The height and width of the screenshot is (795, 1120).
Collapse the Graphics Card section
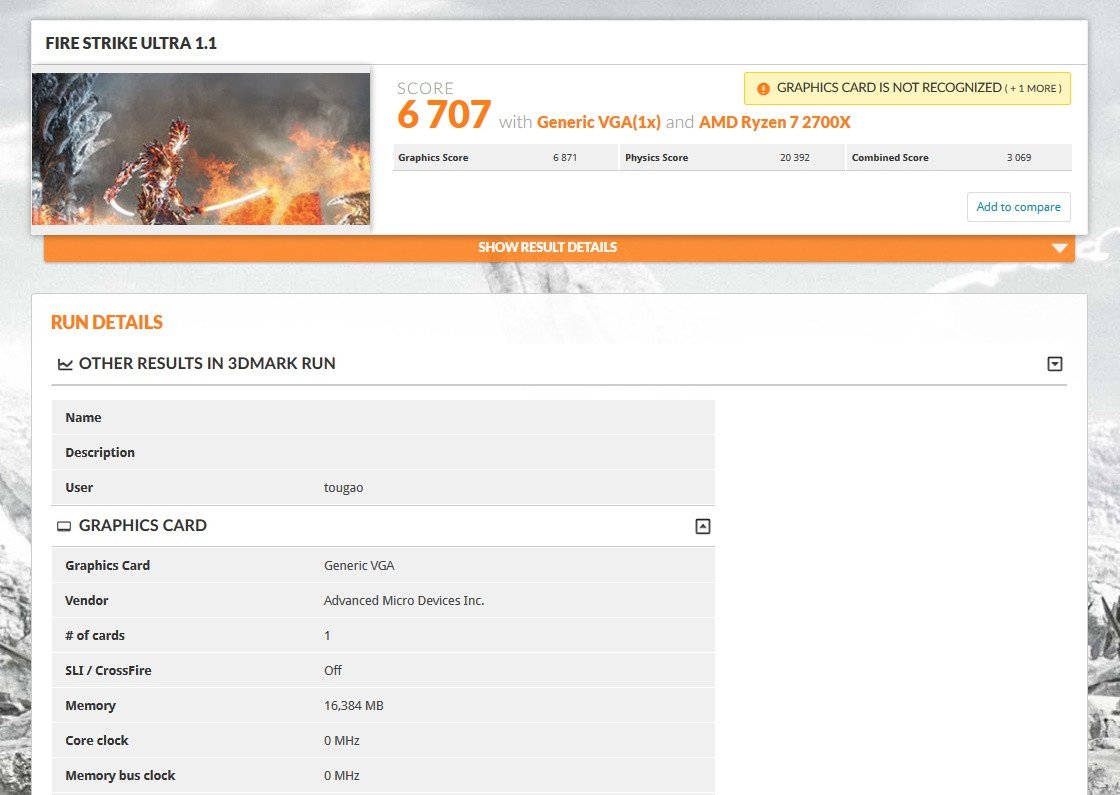tap(702, 526)
